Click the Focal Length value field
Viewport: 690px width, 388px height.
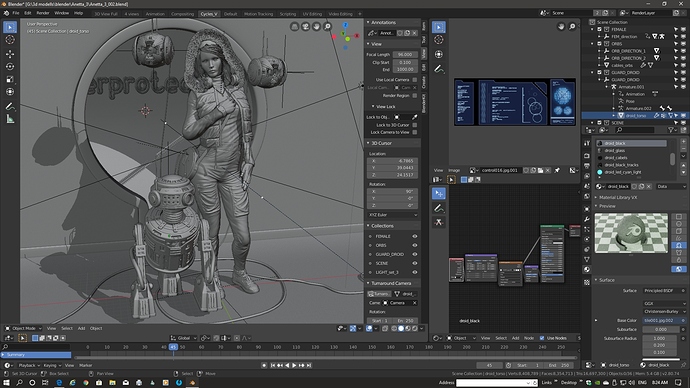pos(405,55)
